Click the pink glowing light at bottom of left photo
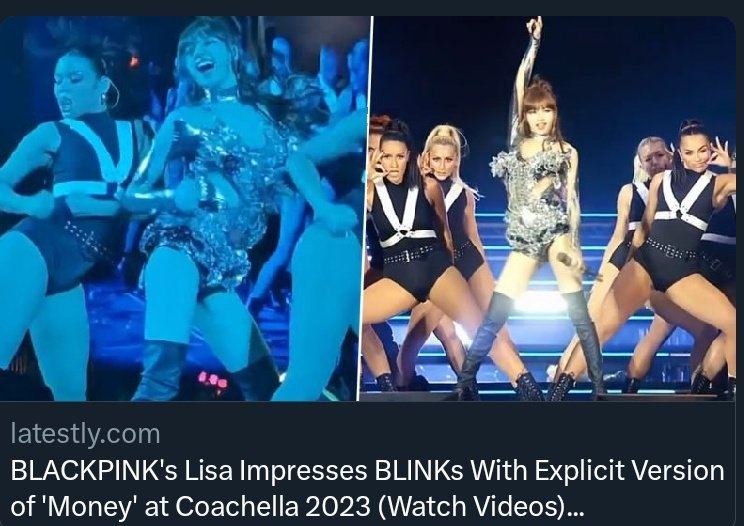Screen dimensions: 744x526 pyautogui.click(x=213, y=381)
